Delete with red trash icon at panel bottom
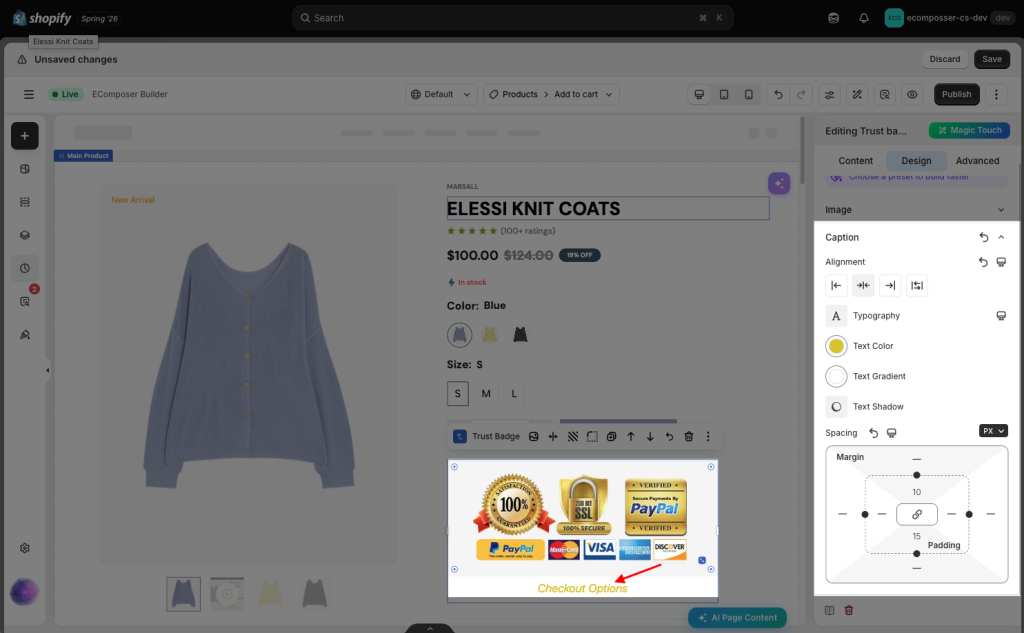This screenshot has height=633, width=1024. 848,610
